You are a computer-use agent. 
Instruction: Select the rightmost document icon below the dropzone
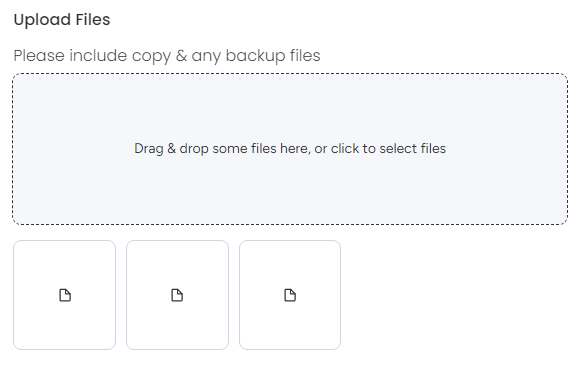[290, 295]
